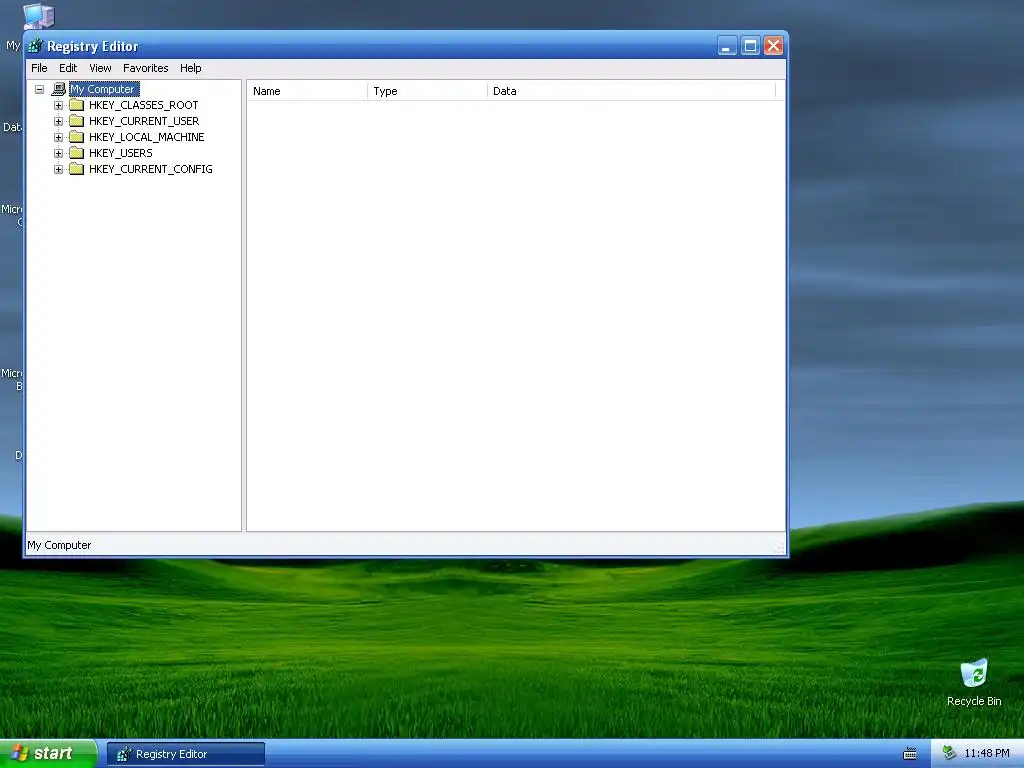Click the HKEY_CURRENT_USER folder icon
Screen dimensions: 1024x768
76,121
